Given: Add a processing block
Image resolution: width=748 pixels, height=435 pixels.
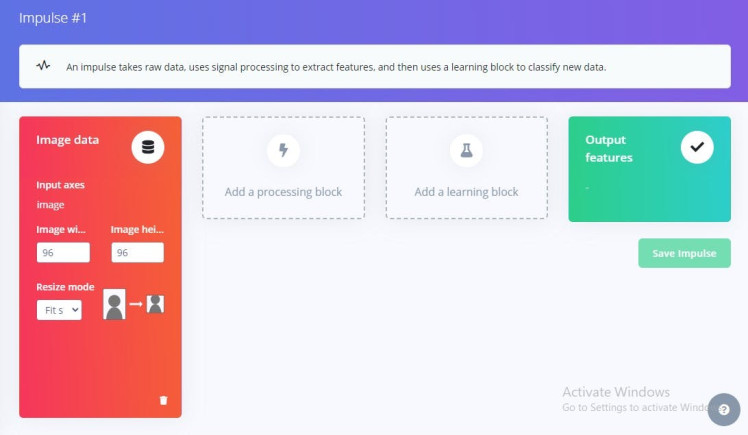Looking at the screenshot, I should coord(284,192).
